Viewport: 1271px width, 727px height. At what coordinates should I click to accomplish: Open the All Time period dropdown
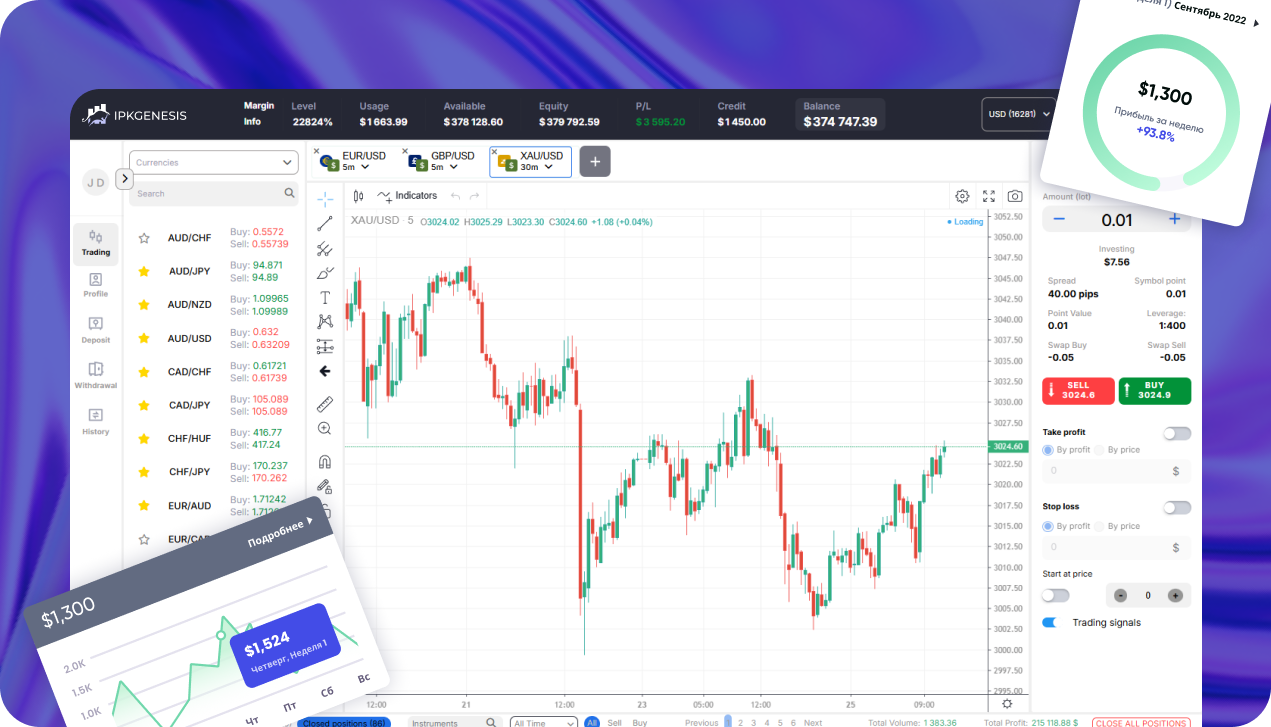[x=544, y=722]
